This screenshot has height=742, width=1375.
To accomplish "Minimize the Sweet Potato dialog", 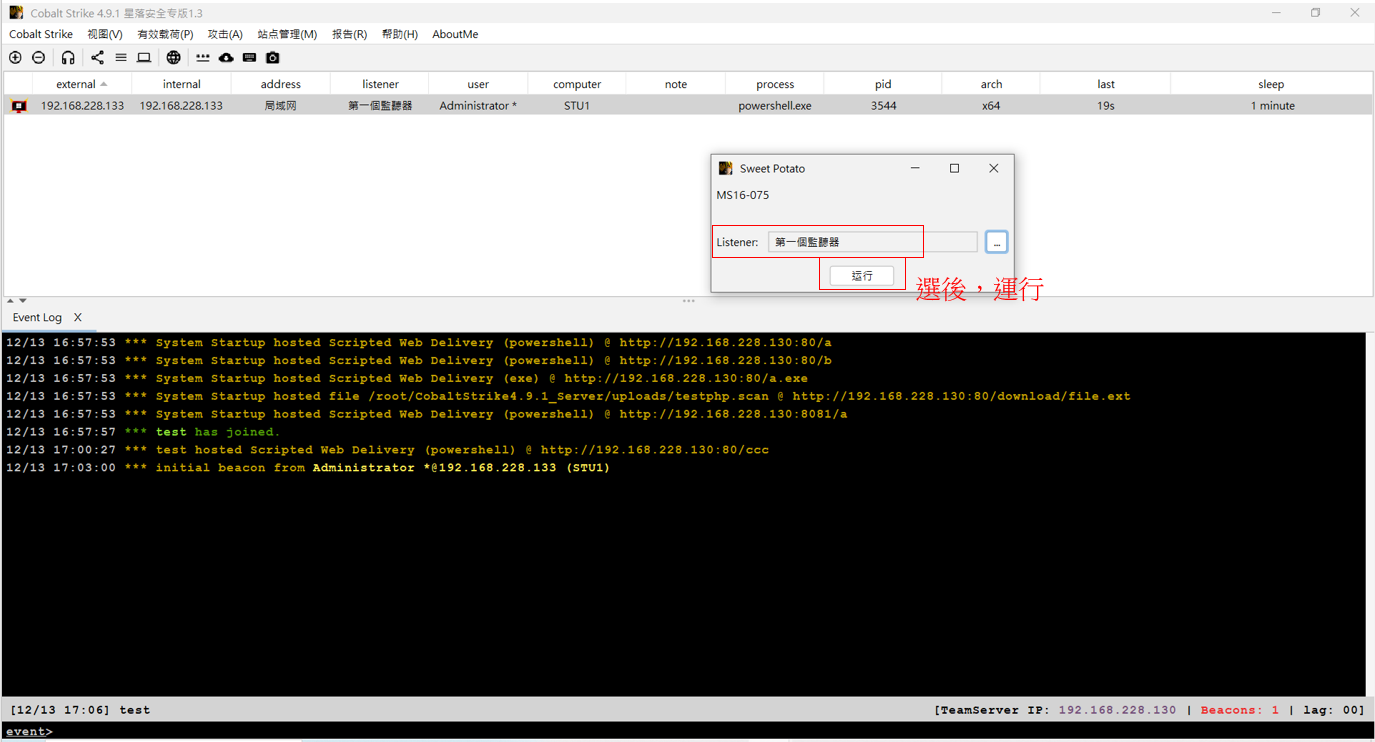I will (915, 168).
